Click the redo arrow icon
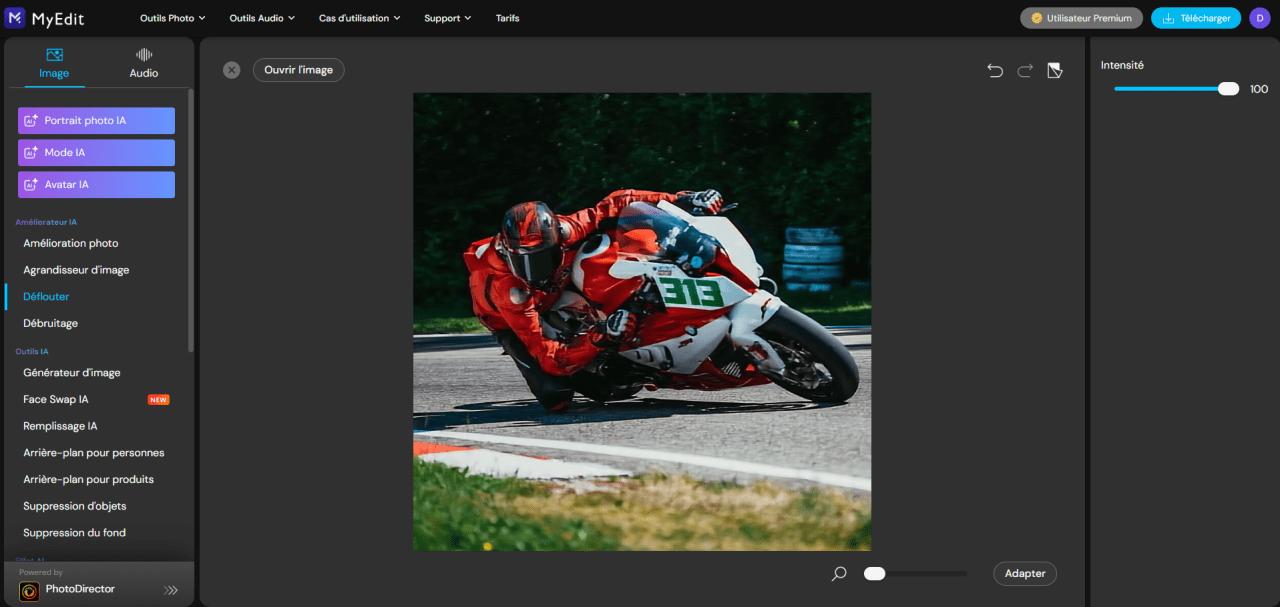Screen dimensions: 1280x607 (1024, 70)
